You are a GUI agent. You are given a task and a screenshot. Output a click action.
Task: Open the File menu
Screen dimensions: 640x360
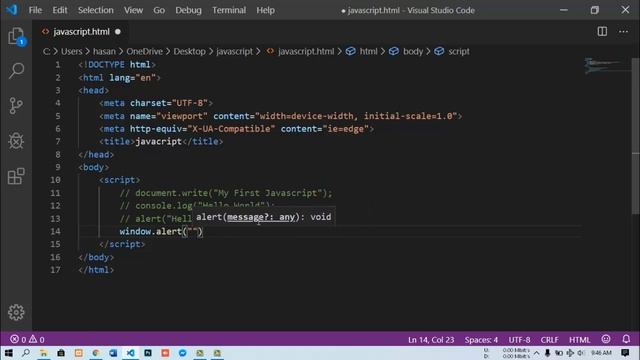click(35, 10)
